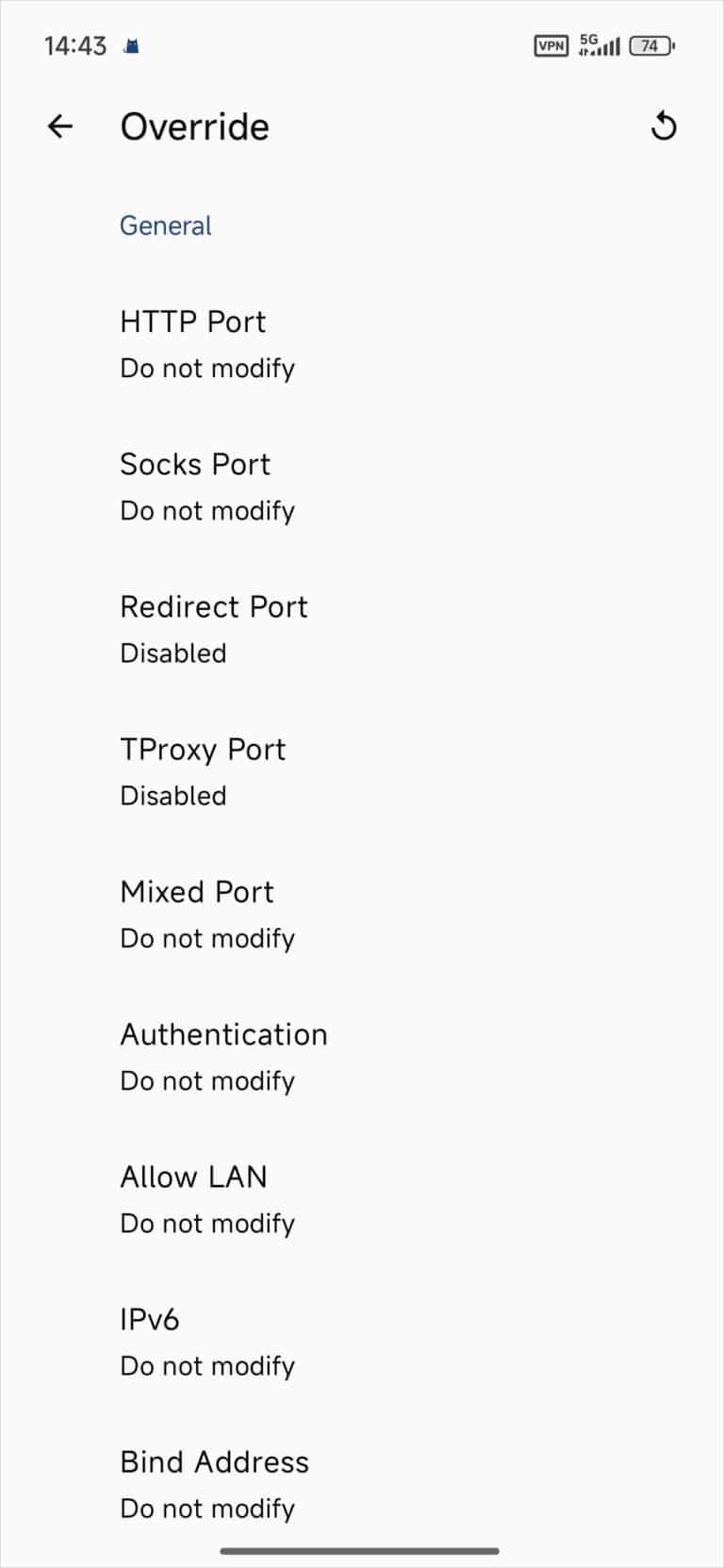Tap the back arrow icon

60,126
